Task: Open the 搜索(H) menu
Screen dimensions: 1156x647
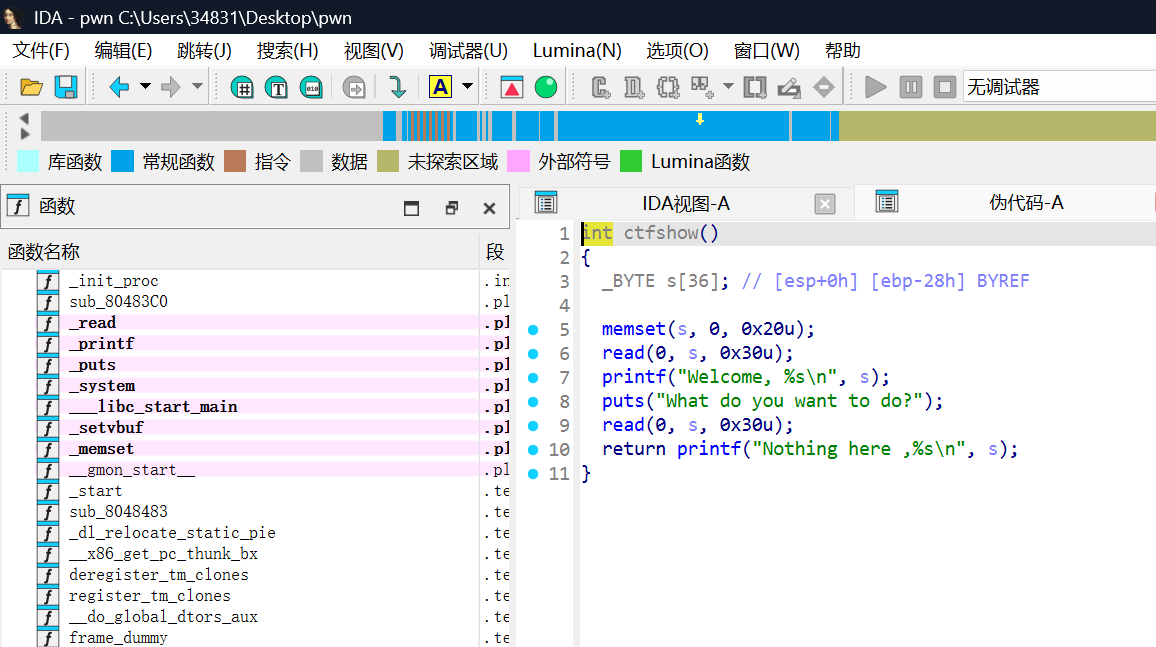Action: pyautogui.click(x=288, y=50)
